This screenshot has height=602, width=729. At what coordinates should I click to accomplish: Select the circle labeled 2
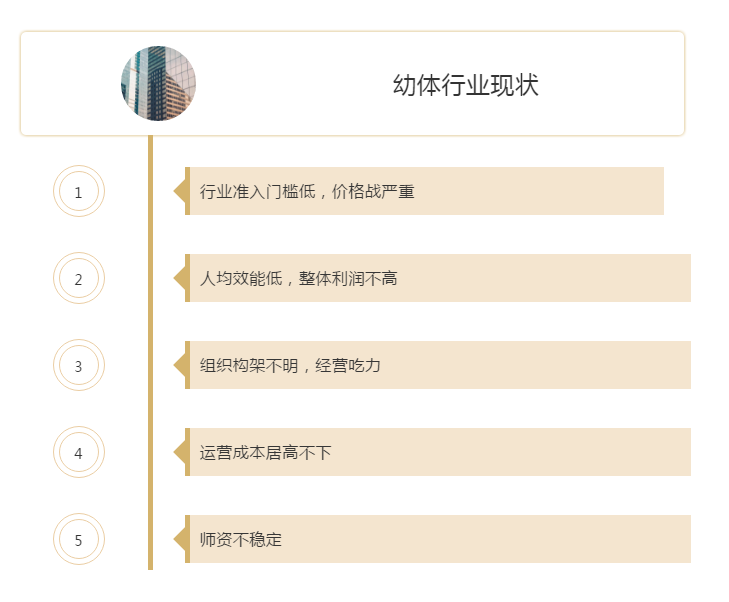[79, 279]
